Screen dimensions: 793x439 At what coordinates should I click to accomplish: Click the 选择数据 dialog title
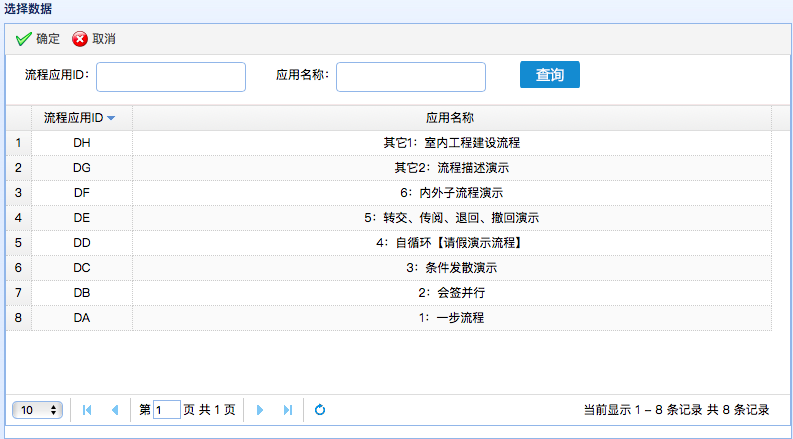click(x=28, y=9)
